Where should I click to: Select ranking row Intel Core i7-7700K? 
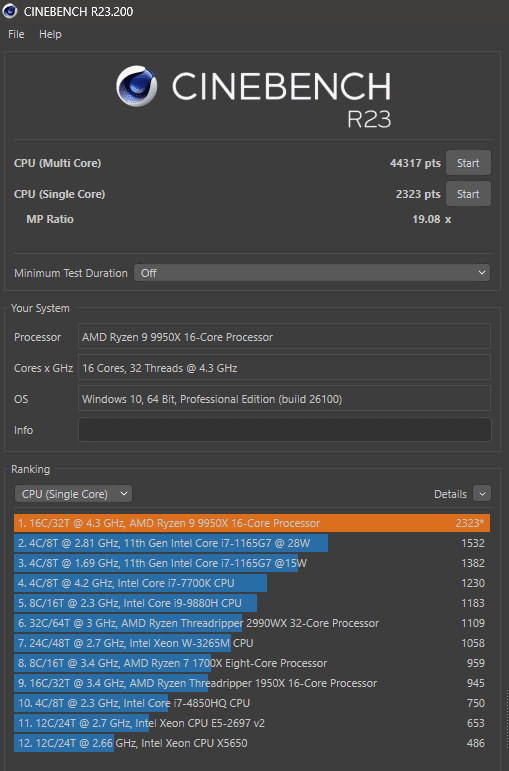252,583
